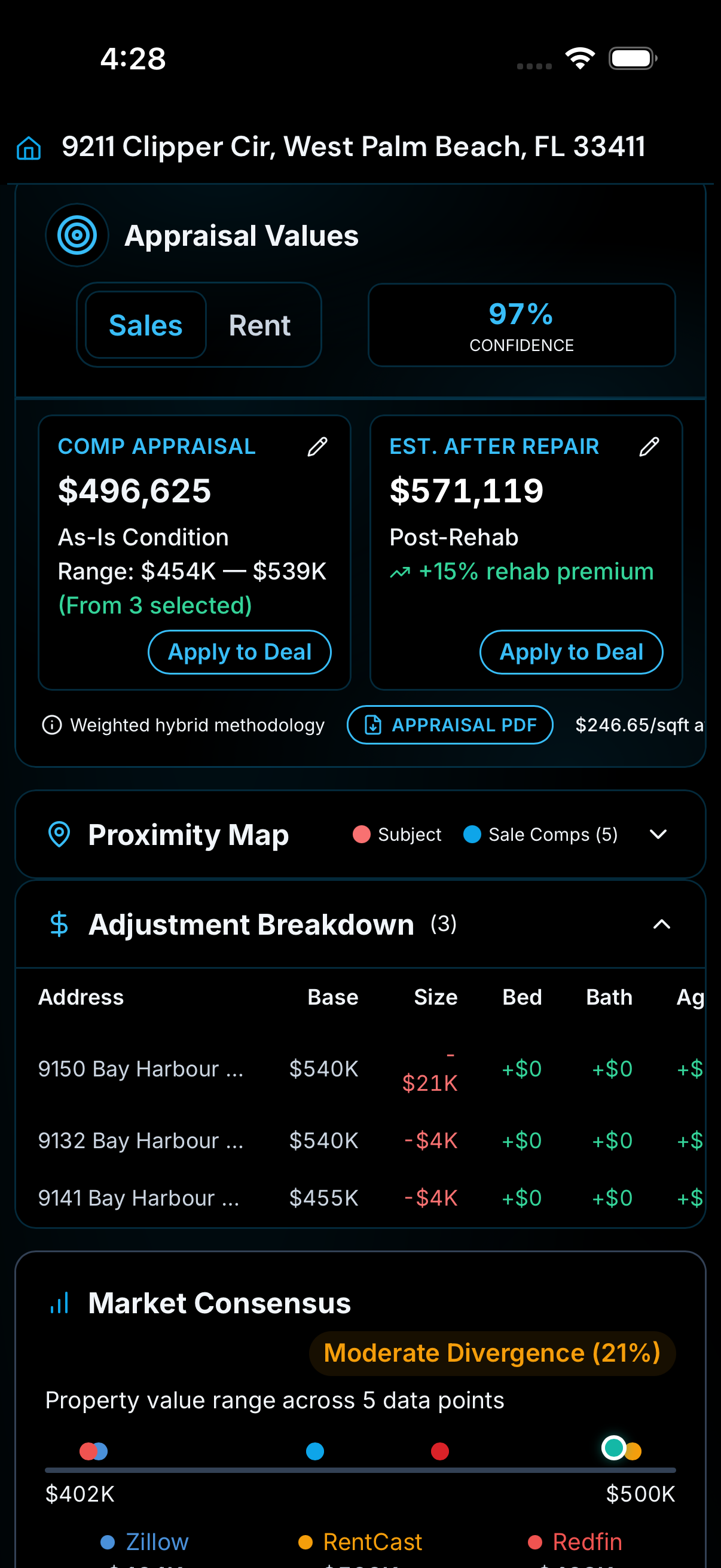
Task: Edit the Est. After Repair value pencil icon
Action: [649, 446]
